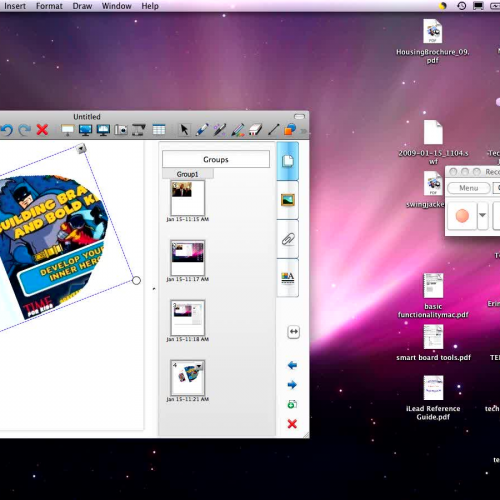Viewport: 500px width, 500px height.
Task: Click the Screen Shade icon
Action: [67, 130]
